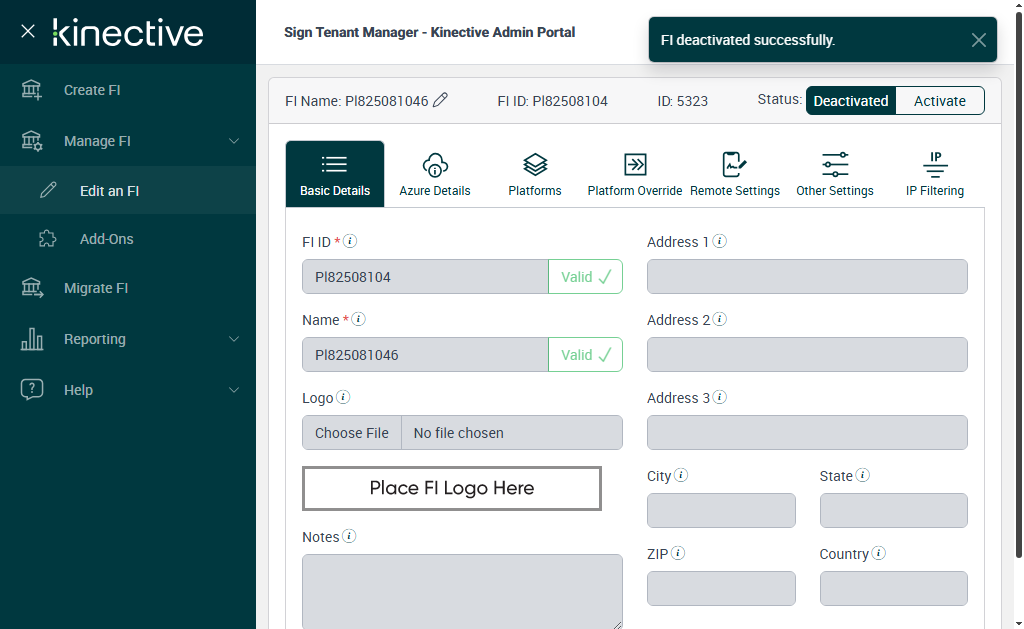The width and height of the screenshot is (1024, 629).
Task: Show info for the Name field
Action: (x=359, y=319)
